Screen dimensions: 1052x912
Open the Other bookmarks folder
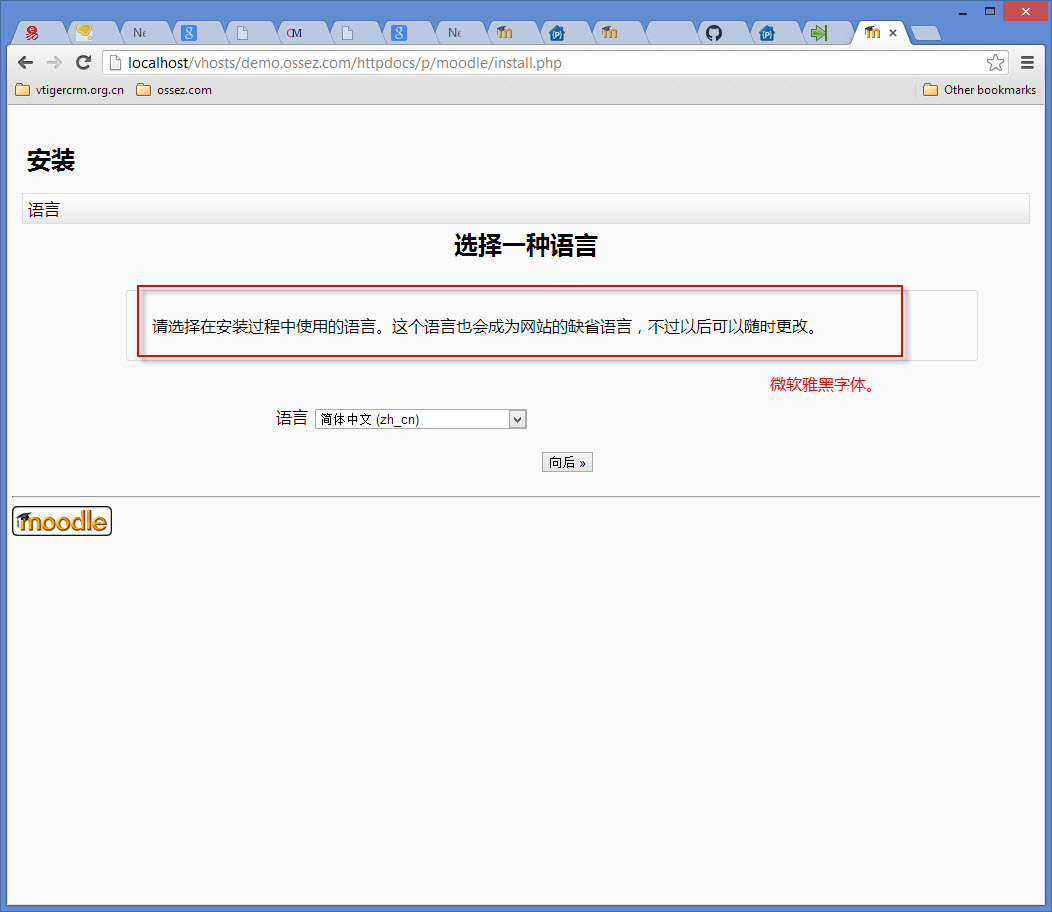coord(979,90)
